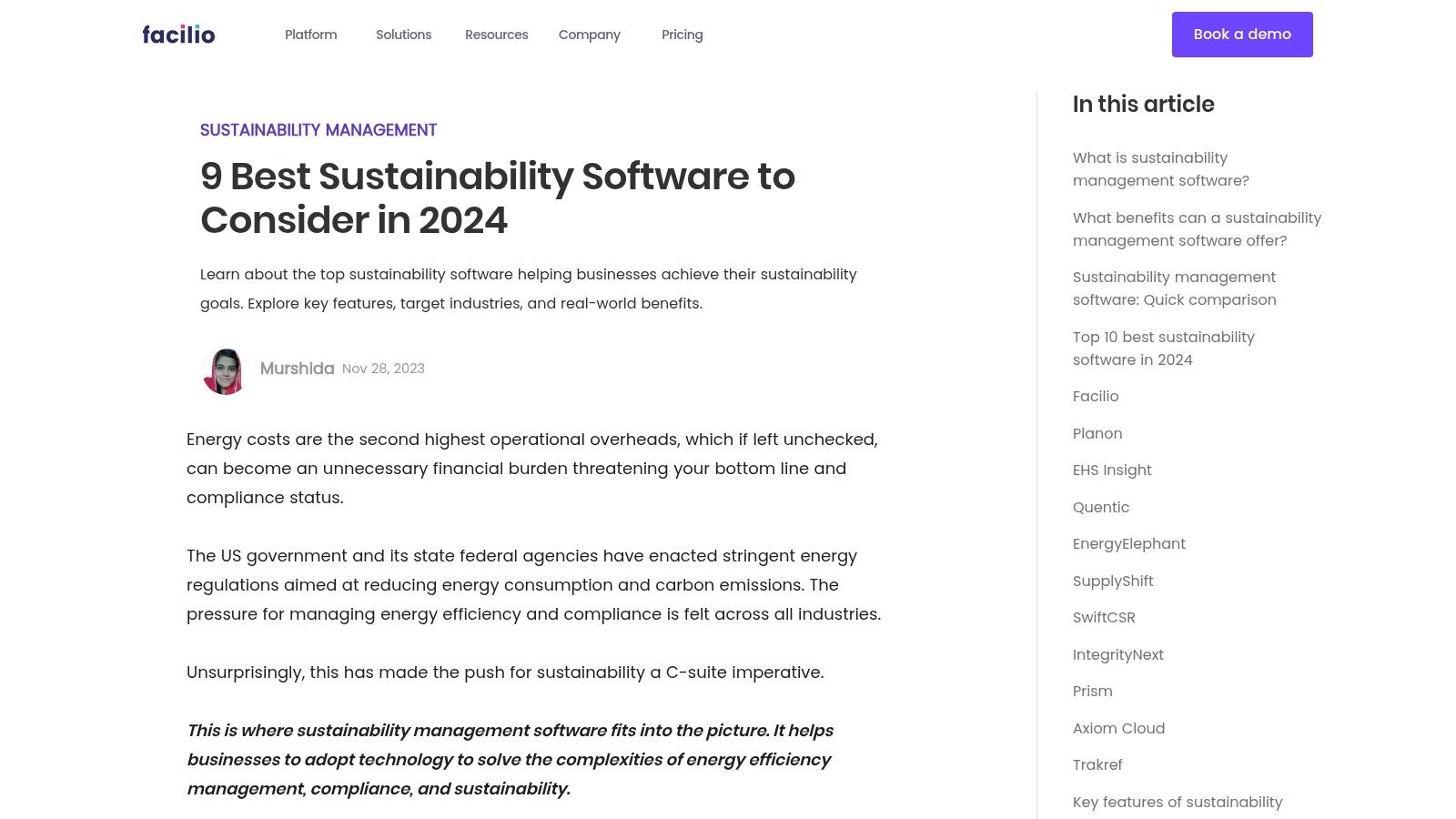Image resolution: width=1456 pixels, height=819 pixels.
Task: Click the date Nov 28, 2023
Action: 383,369
